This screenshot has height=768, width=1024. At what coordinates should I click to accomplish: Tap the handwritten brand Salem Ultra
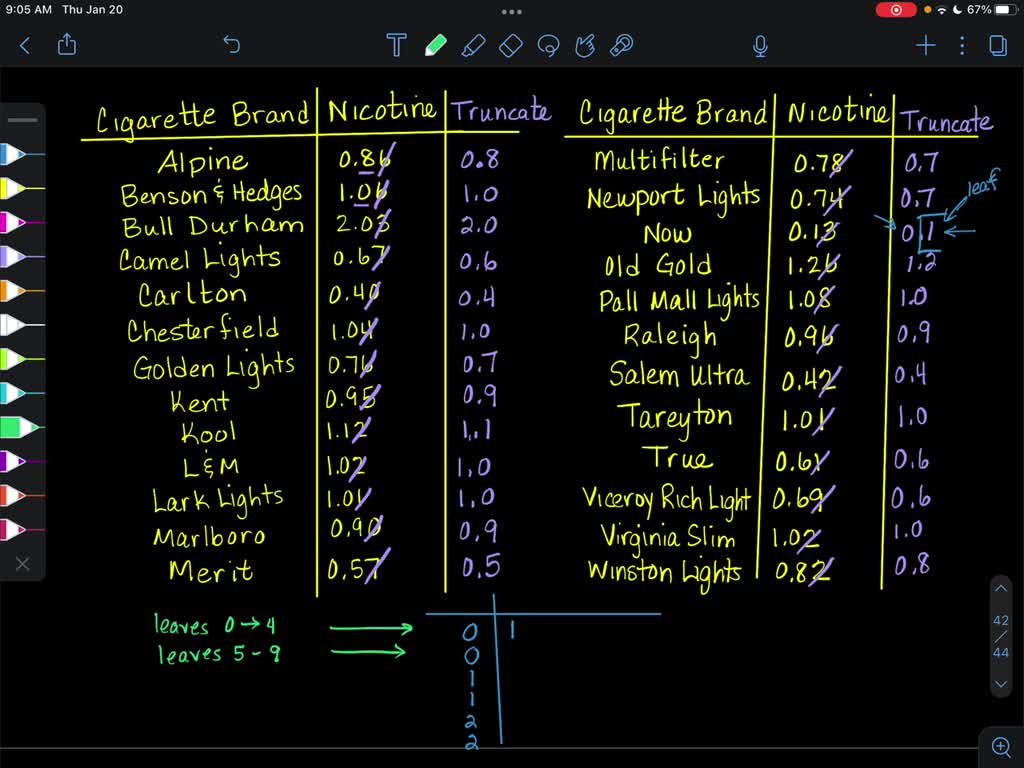679,376
